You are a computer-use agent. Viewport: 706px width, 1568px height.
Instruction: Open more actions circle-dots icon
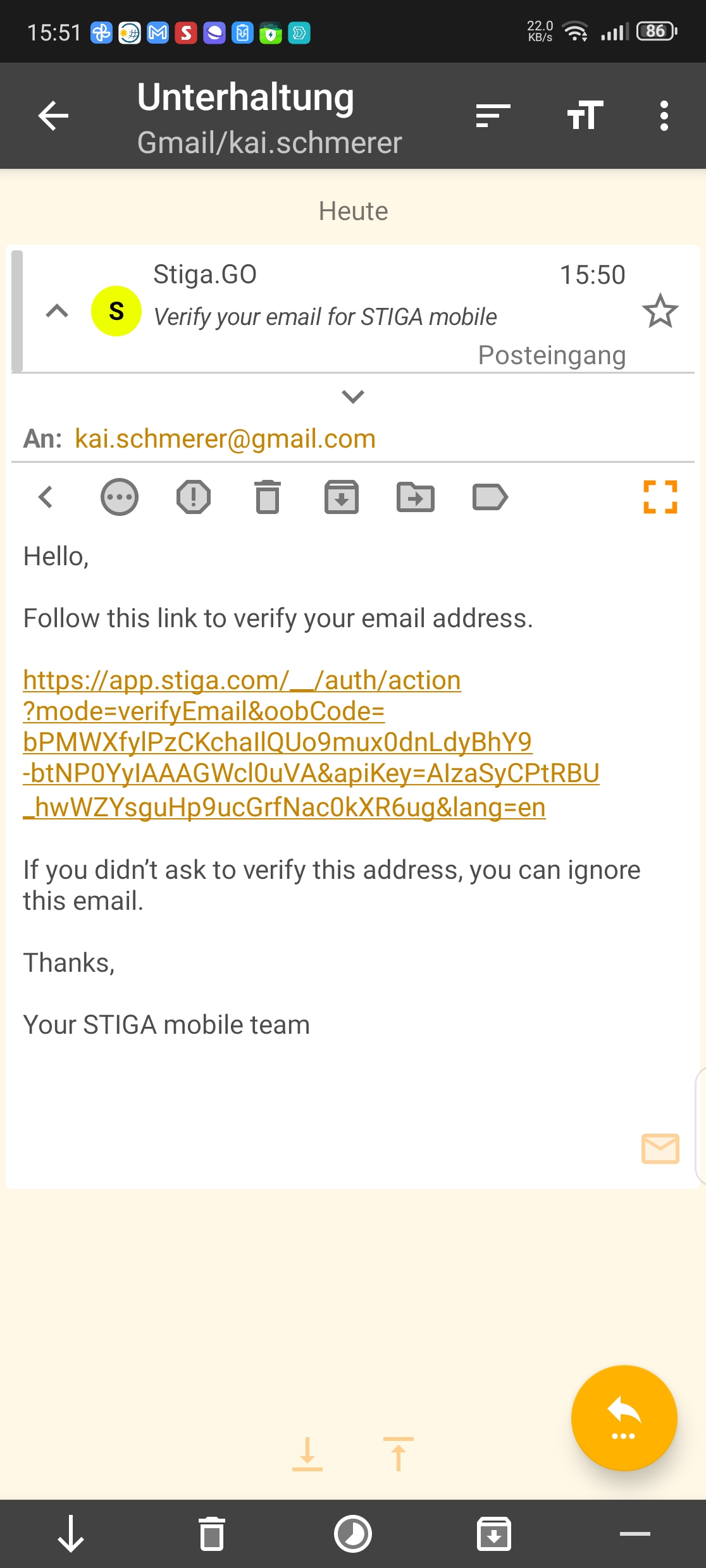(x=119, y=497)
